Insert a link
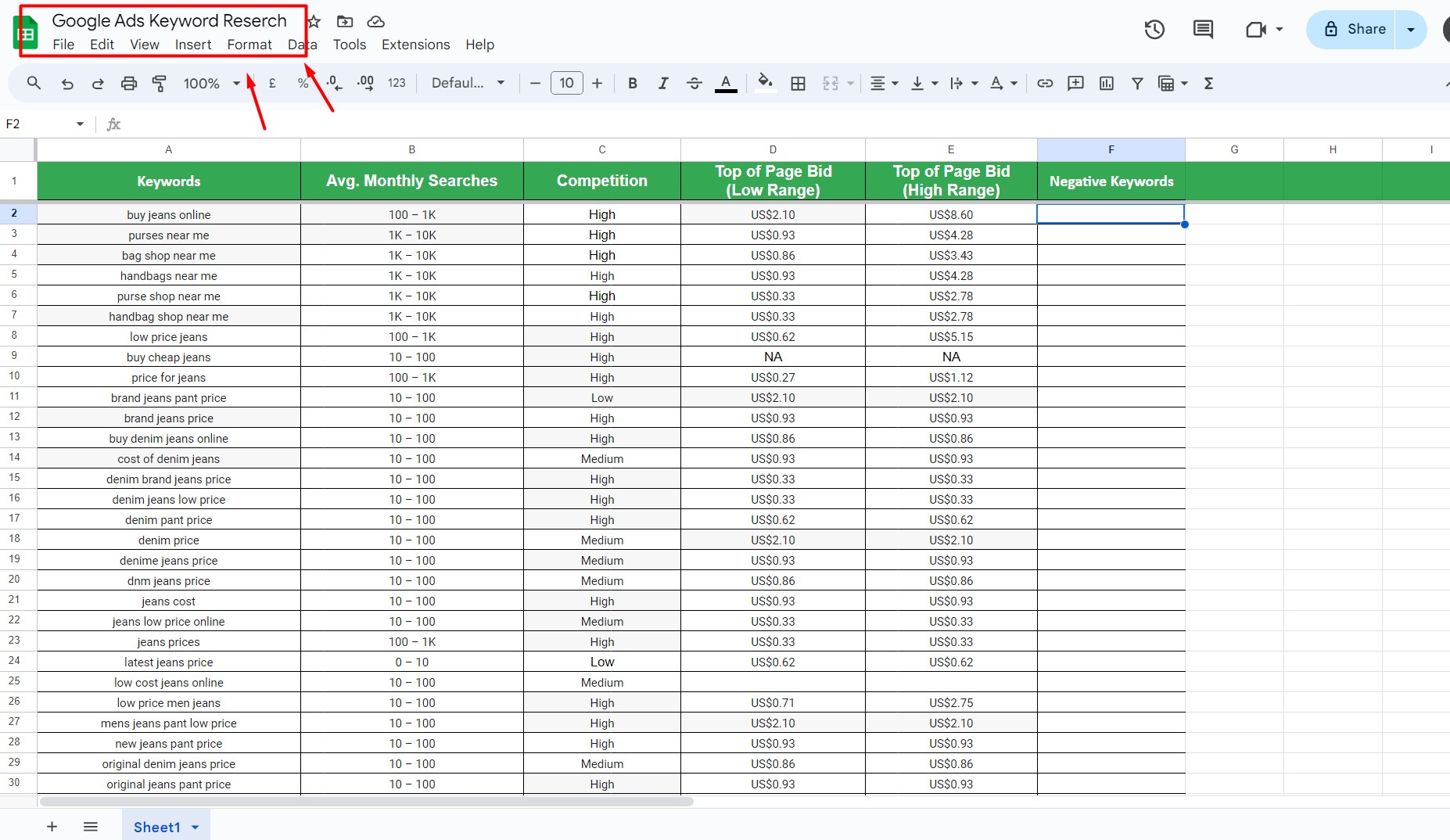 (x=1045, y=83)
